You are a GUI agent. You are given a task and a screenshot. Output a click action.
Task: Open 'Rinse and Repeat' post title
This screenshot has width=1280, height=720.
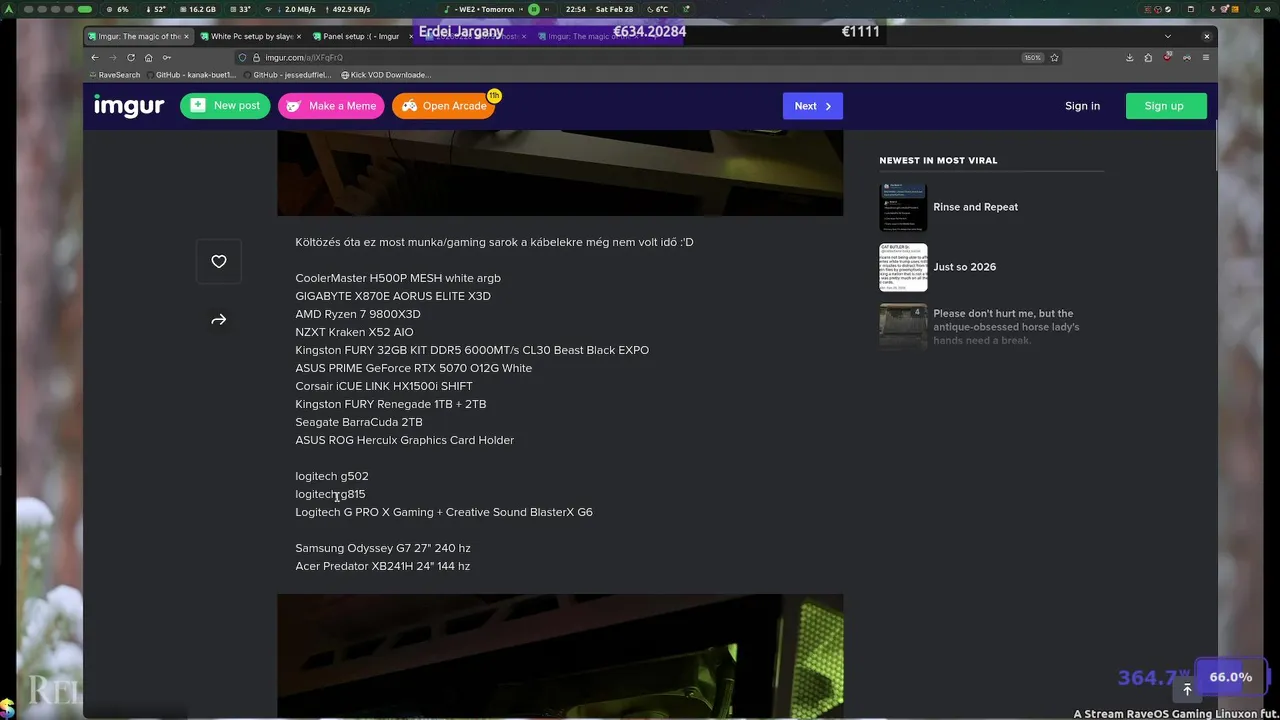pos(975,207)
